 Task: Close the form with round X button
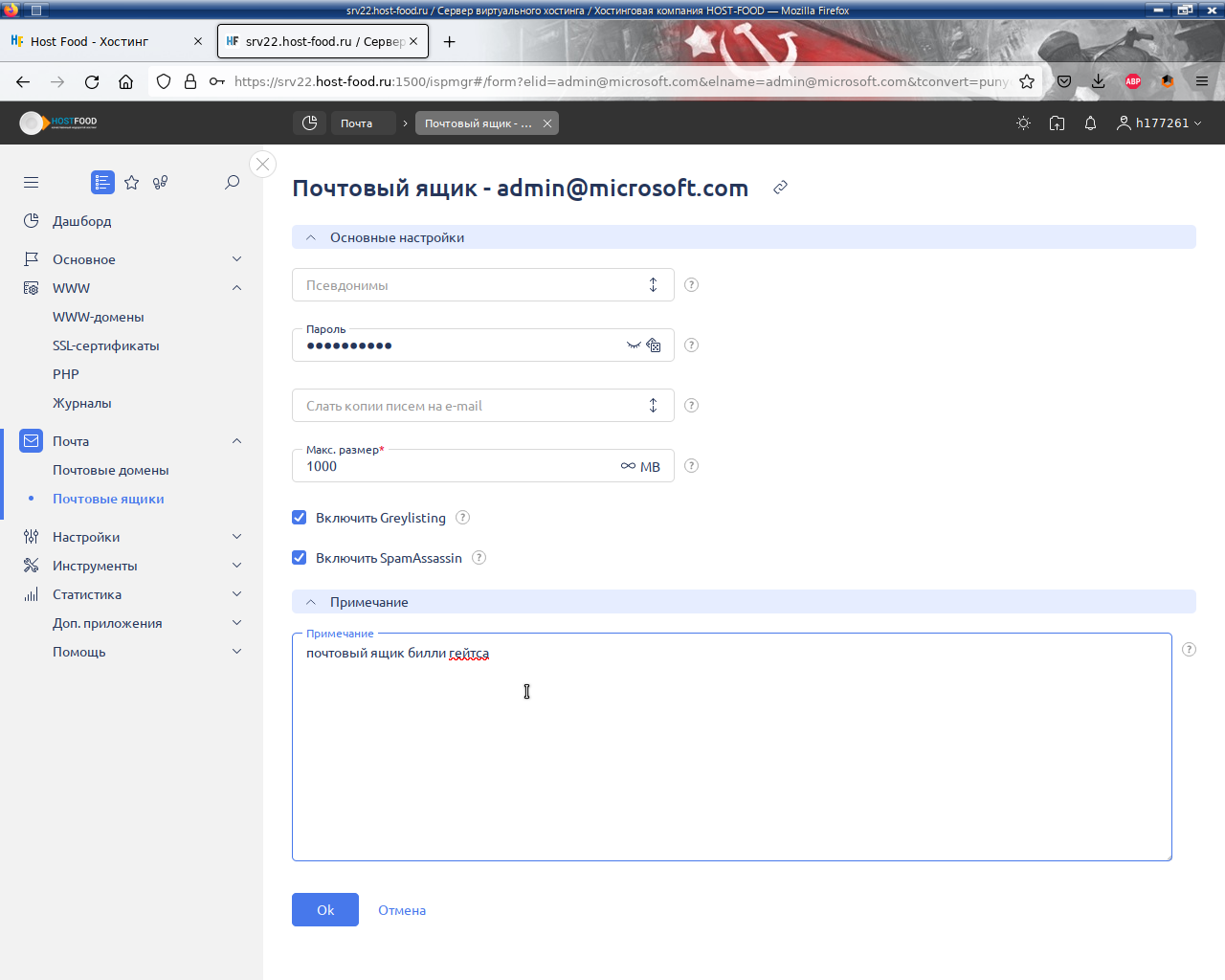[262, 164]
